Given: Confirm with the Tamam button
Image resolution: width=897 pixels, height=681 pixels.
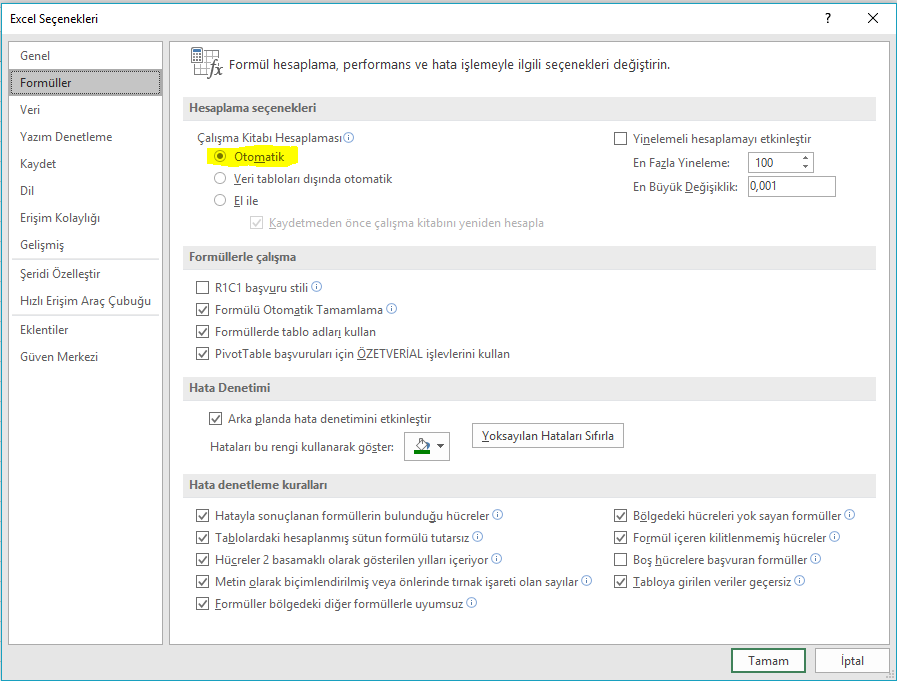Looking at the screenshot, I should pos(768,660).
